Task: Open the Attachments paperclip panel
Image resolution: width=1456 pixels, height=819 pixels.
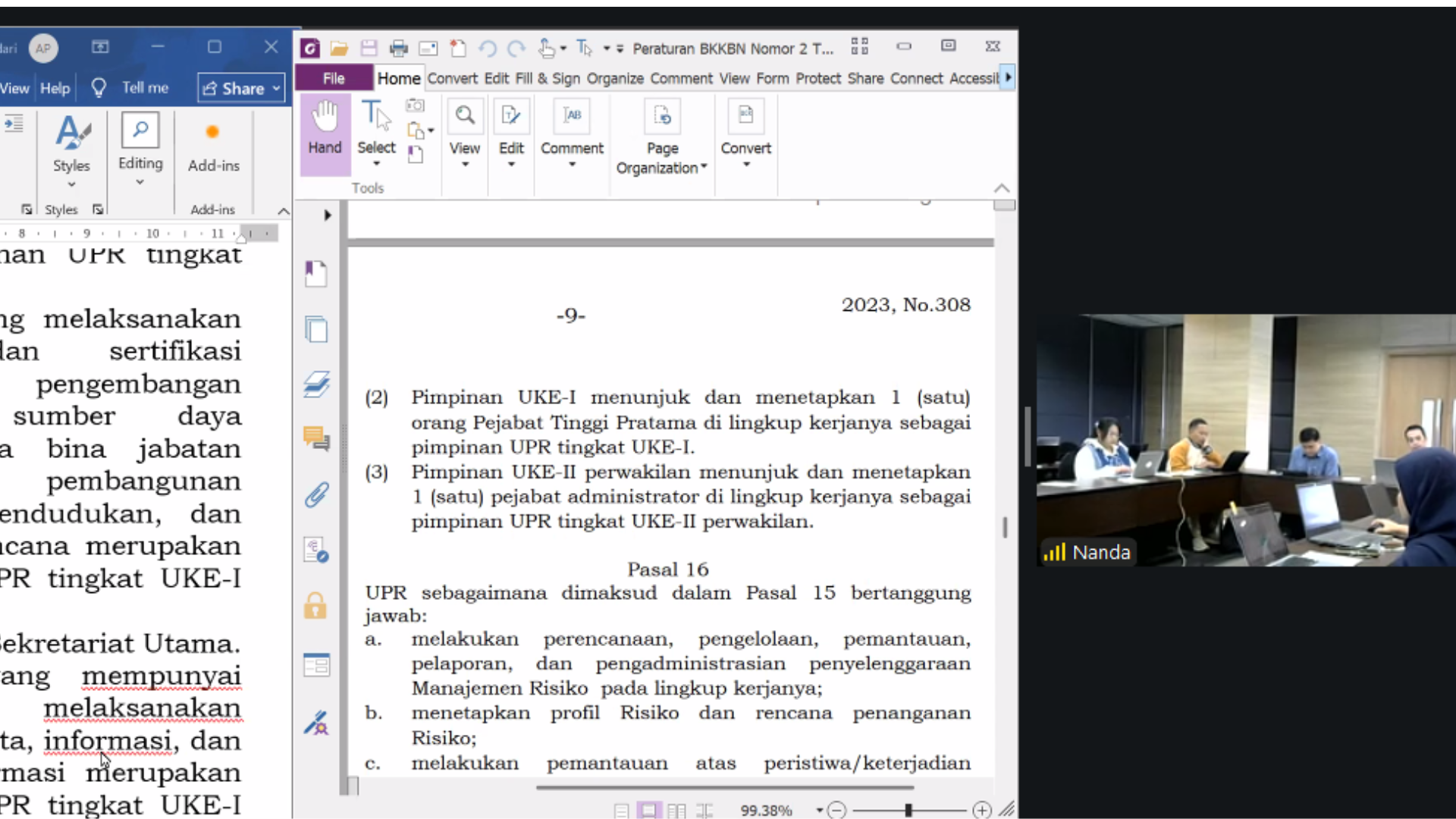Action: pyautogui.click(x=316, y=495)
